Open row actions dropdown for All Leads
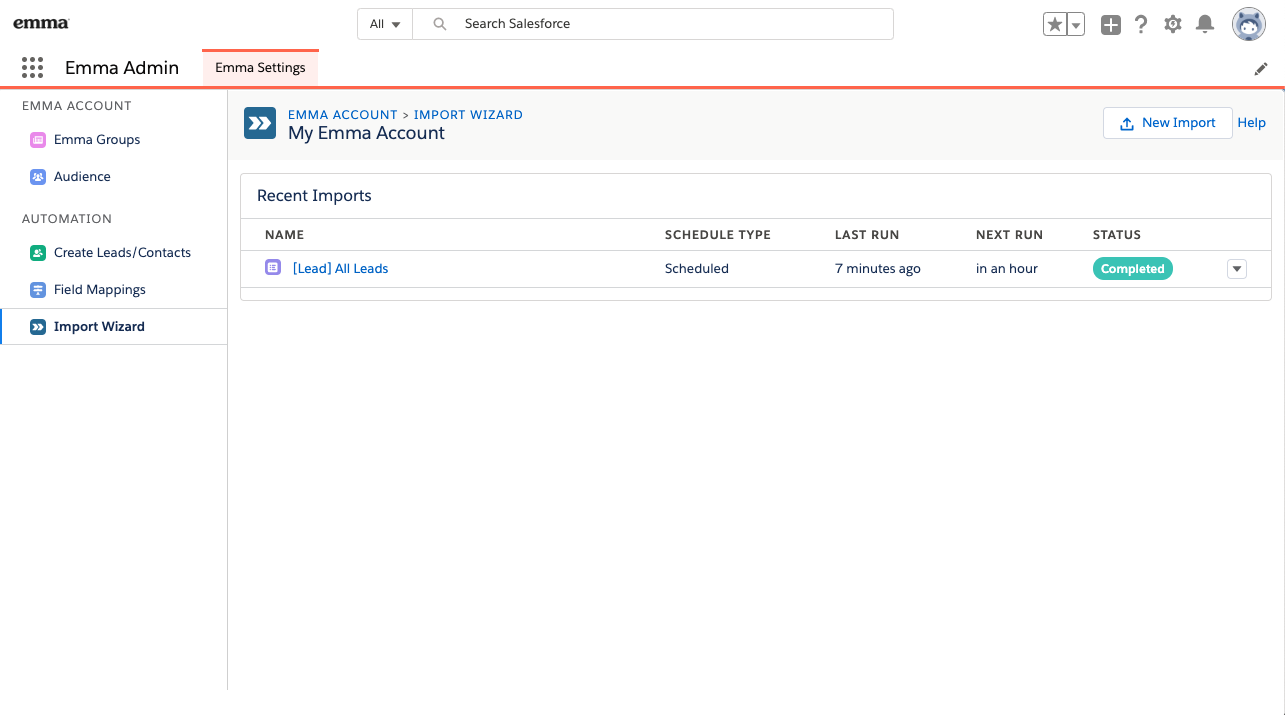Image resolution: width=1285 pixels, height=715 pixels. tap(1237, 269)
